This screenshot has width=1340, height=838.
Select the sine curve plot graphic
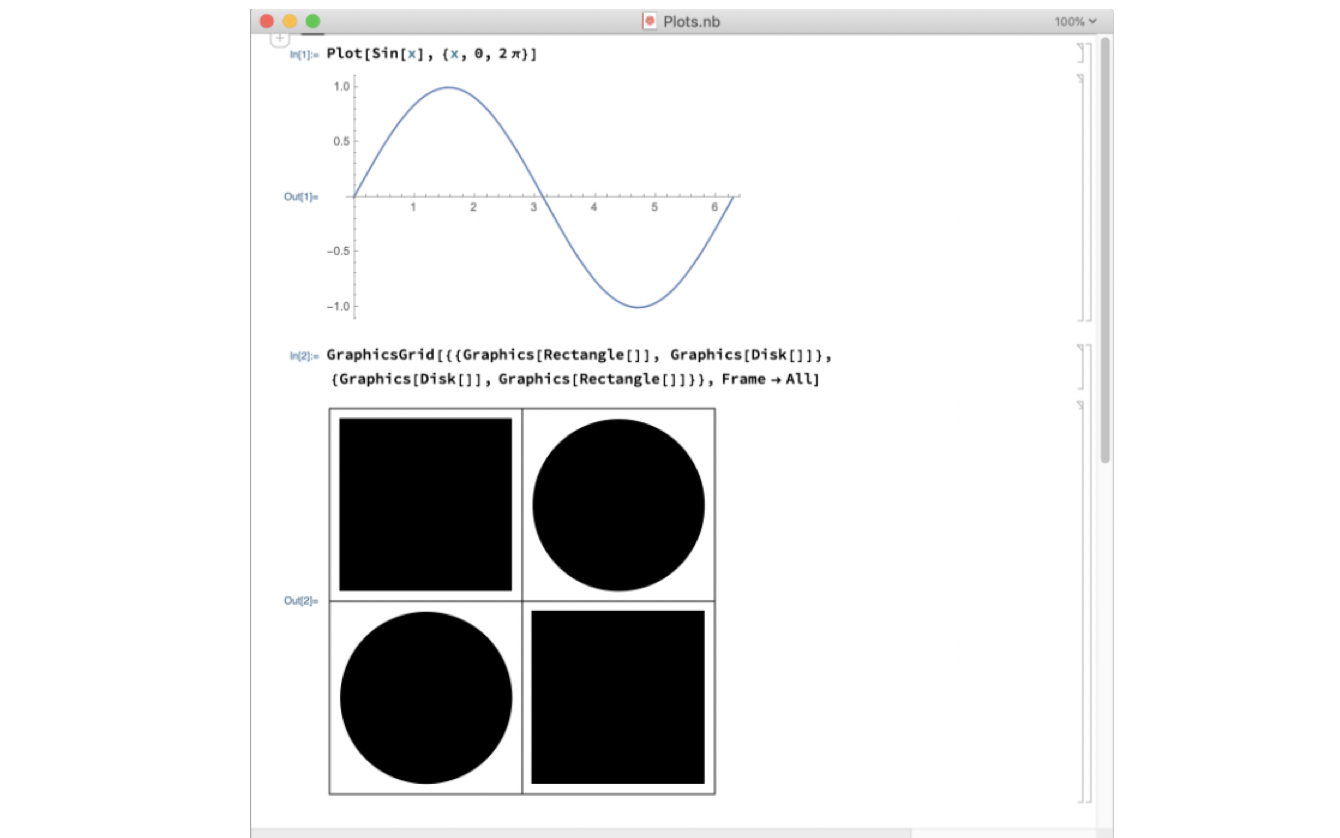[545, 197]
